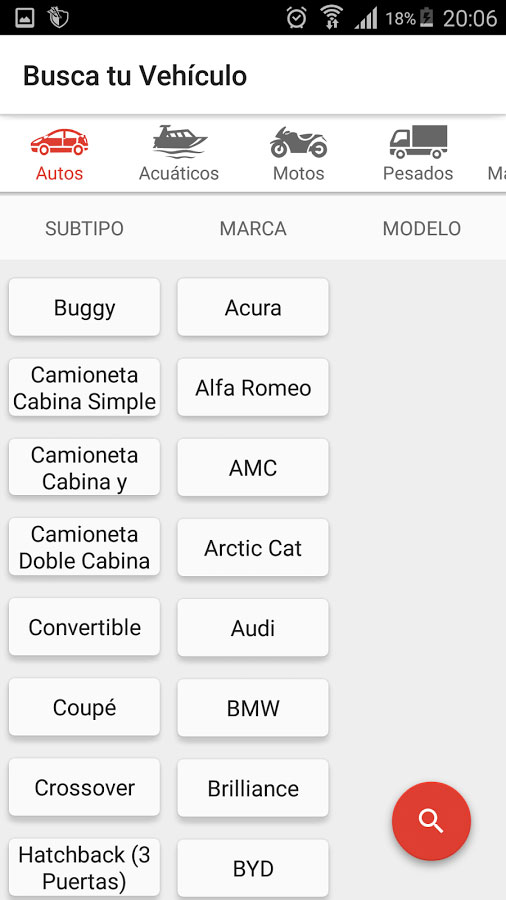Open the alarm clock status icon
The image size is (506, 900).
[x=297, y=18]
